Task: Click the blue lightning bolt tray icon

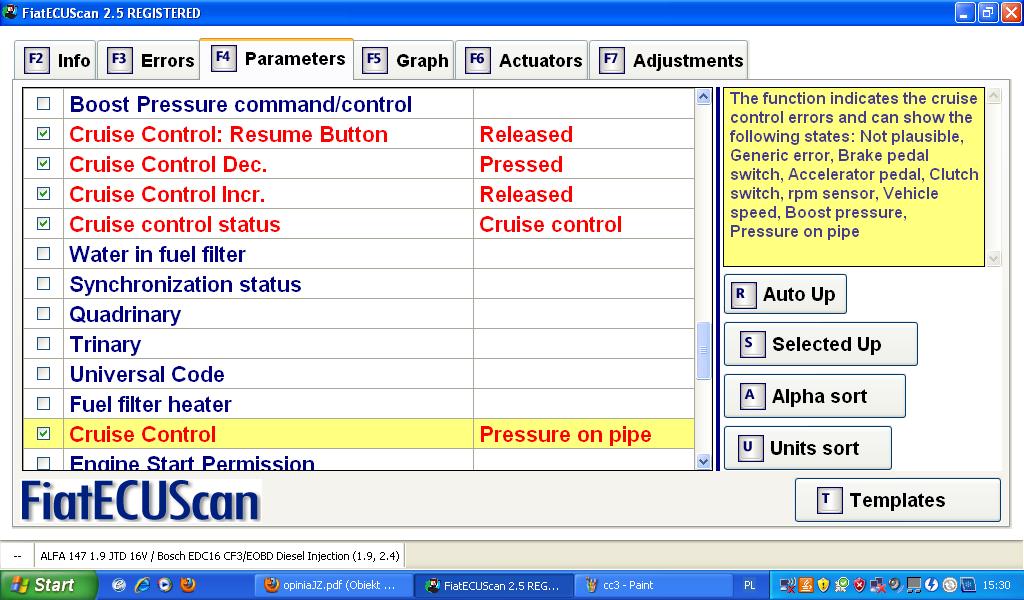Action: point(931,585)
